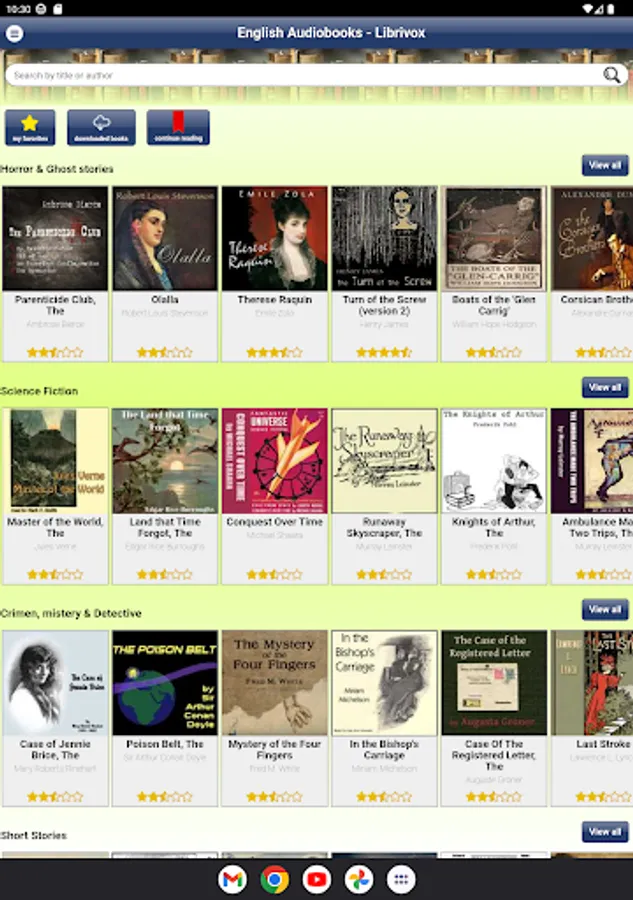The width and height of the screenshot is (633, 900).
Task: Open downloaded books cloud button
Action: point(102,127)
